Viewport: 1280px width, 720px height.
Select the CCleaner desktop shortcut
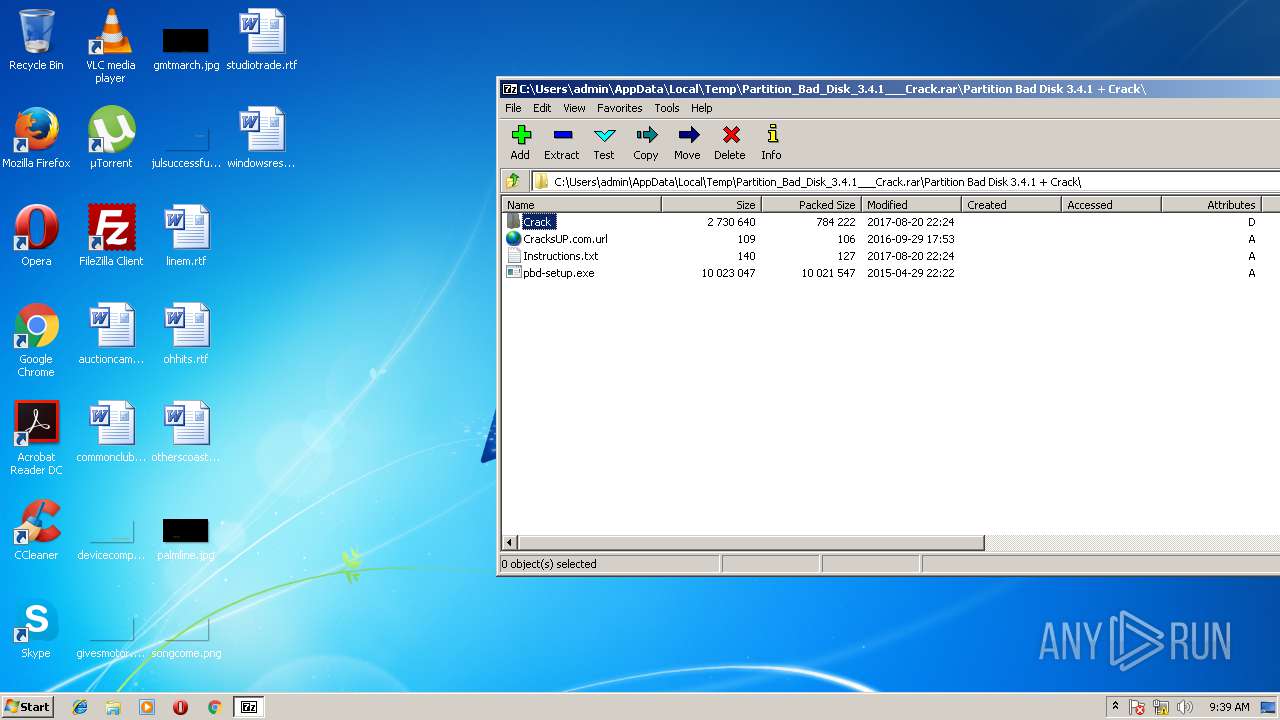36,530
